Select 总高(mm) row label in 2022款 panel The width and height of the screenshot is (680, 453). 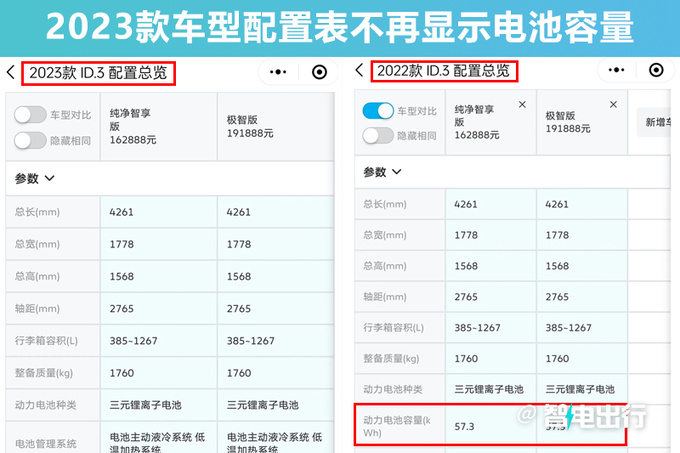tap(385, 266)
